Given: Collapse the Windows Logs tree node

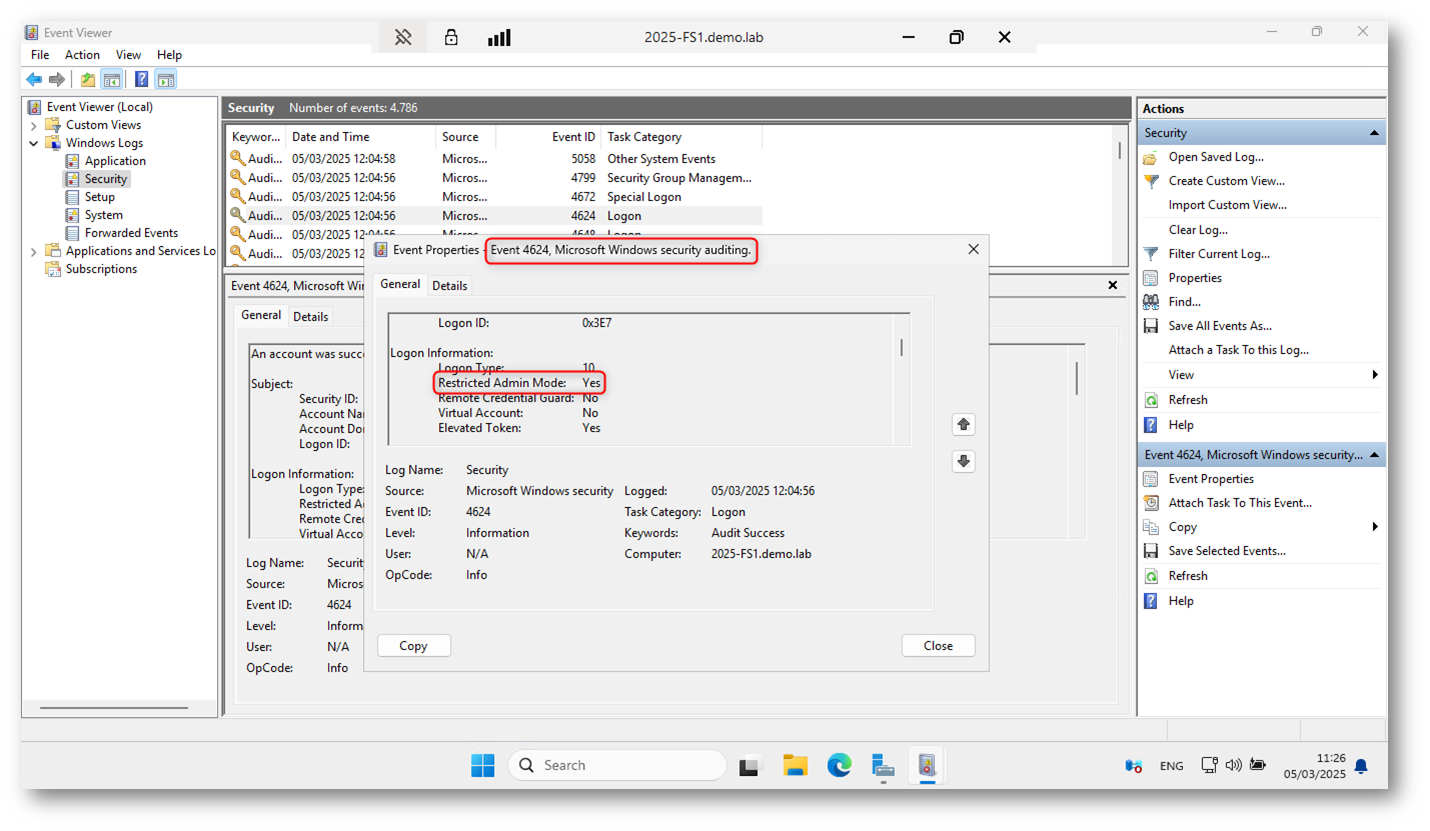Looking at the screenshot, I should tap(33, 143).
